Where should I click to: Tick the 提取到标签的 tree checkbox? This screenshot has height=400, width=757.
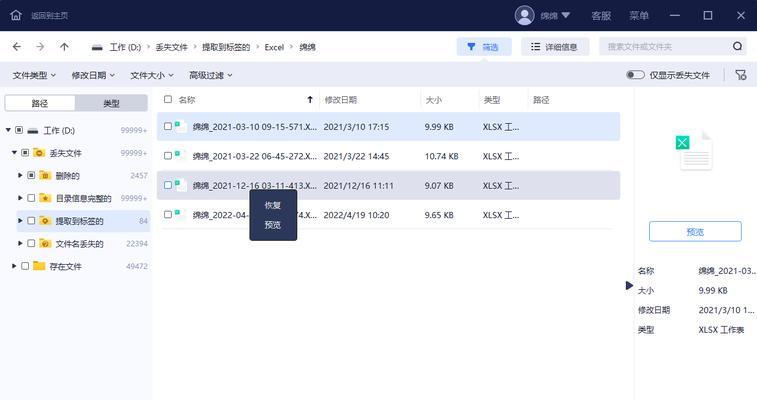(x=31, y=221)
